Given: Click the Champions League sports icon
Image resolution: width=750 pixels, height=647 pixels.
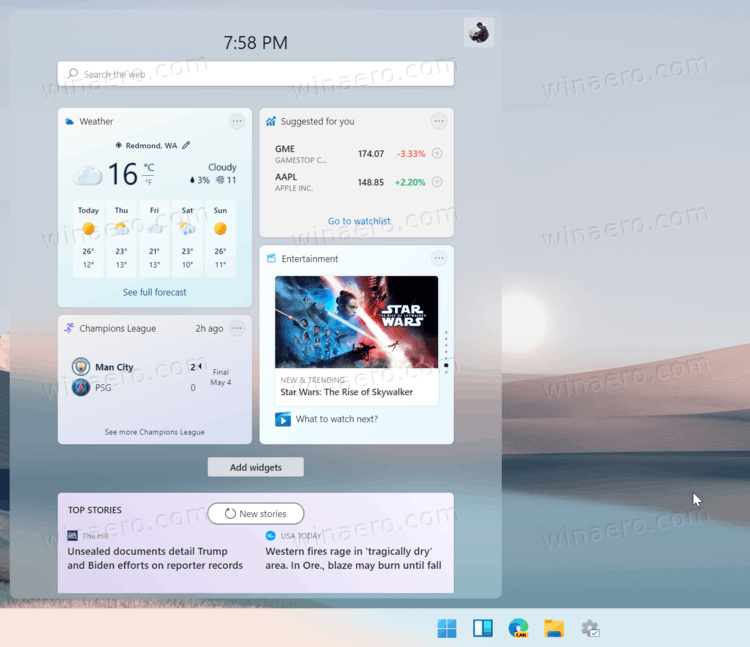Looking at the screenshot, I should coord(69,328).
